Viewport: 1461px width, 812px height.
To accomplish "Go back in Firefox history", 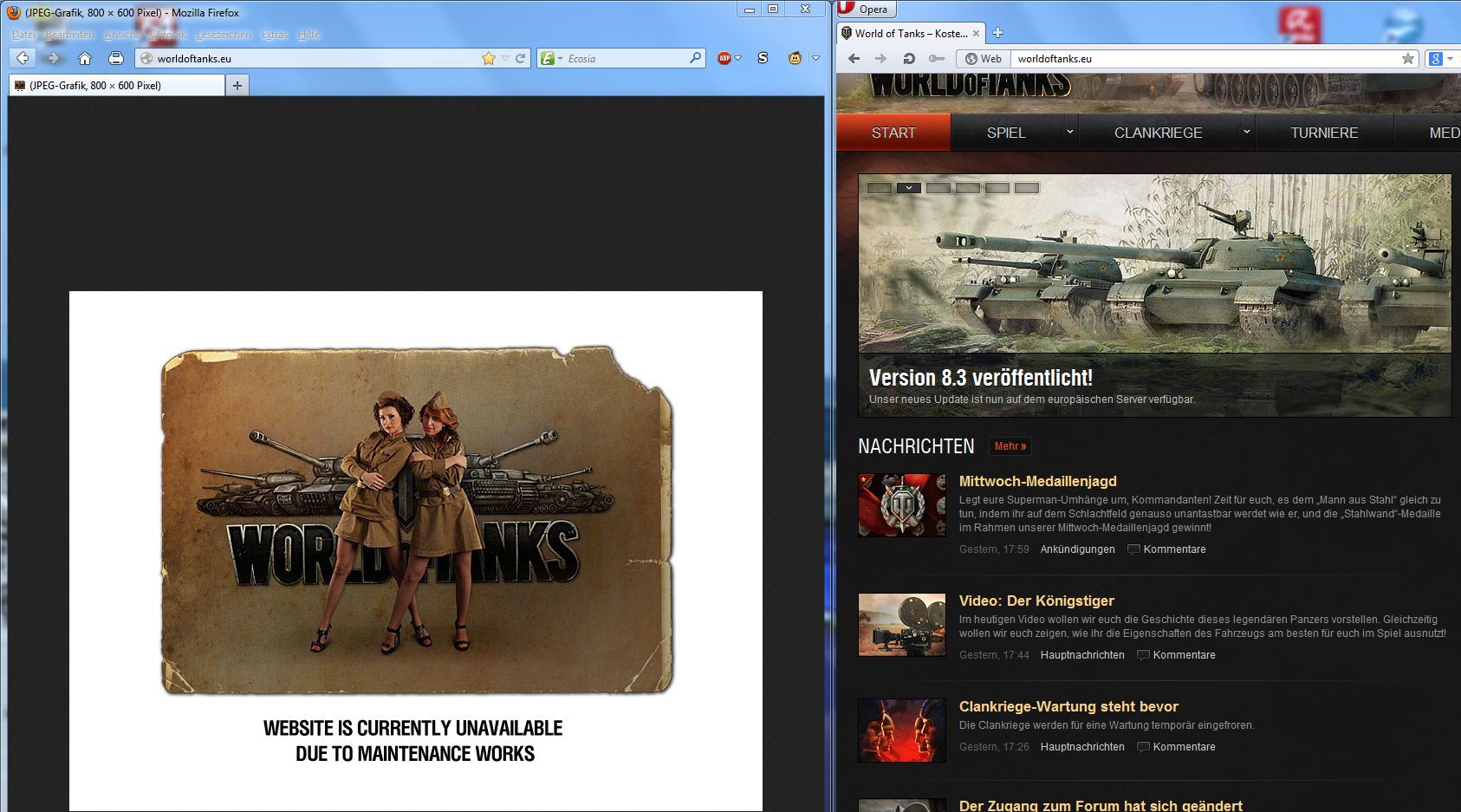I will coord(23,58).
